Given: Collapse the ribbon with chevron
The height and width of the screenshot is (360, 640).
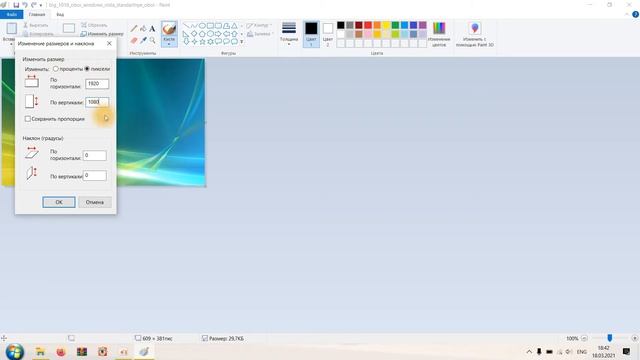Looking at the screenshot, I should click(x=627, y=14).
